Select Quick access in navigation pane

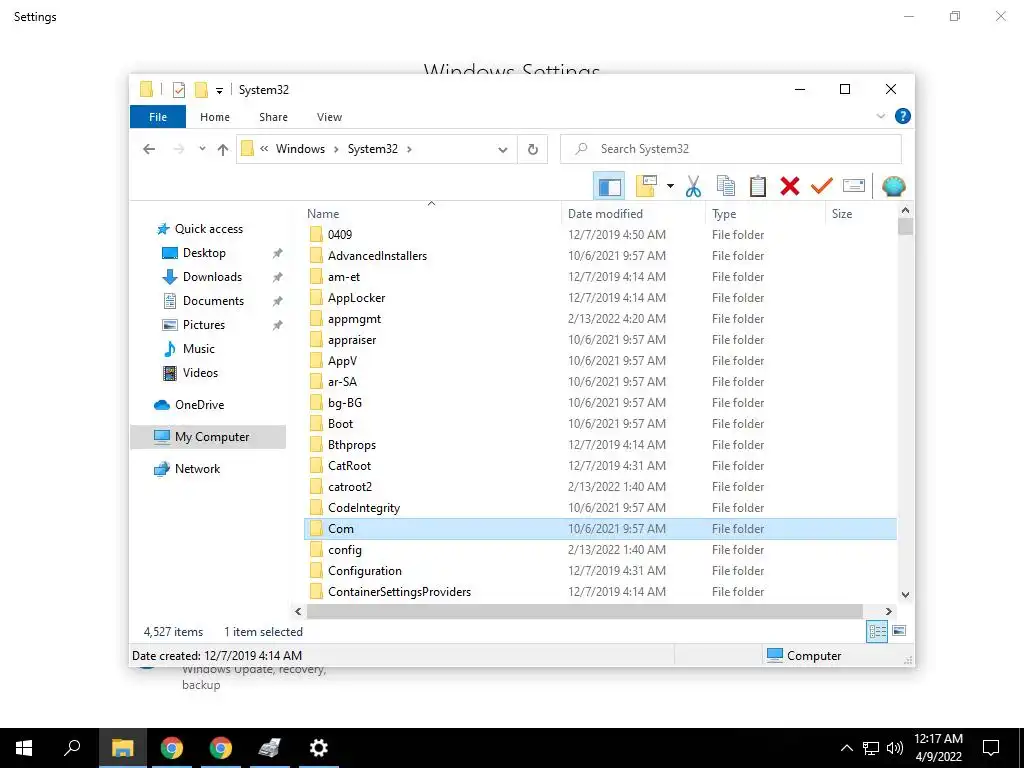pos(209,229)
